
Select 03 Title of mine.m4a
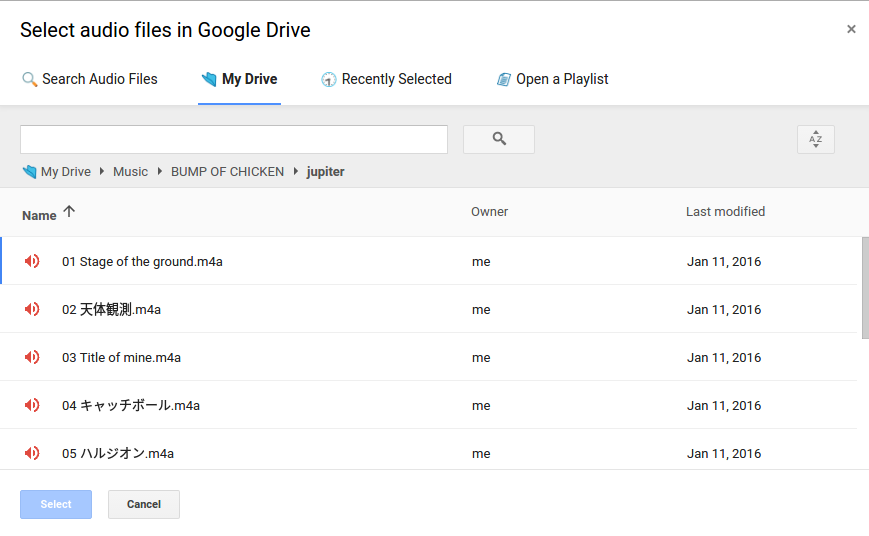(428, 358)
